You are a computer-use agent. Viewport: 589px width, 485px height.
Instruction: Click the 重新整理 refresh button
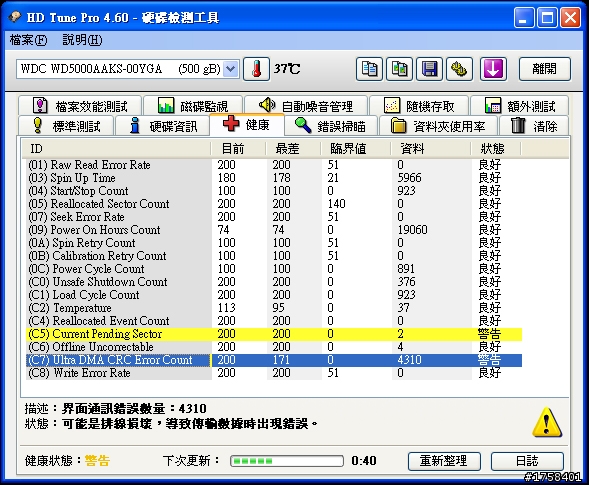click(x=444, y=461)
